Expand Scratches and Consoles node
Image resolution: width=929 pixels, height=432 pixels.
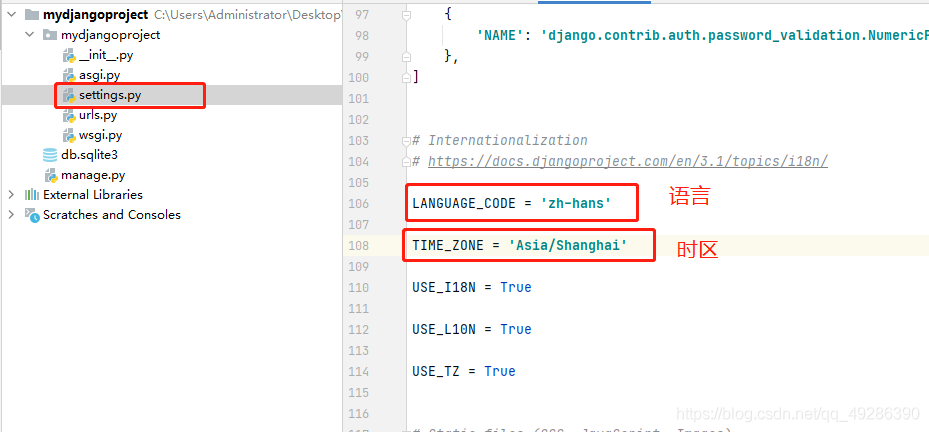(11, 215)
